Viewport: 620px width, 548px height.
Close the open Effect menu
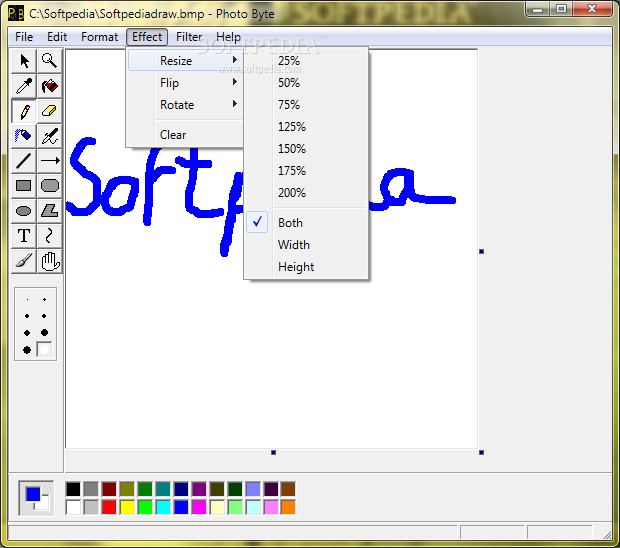click(x=147, y=37)
